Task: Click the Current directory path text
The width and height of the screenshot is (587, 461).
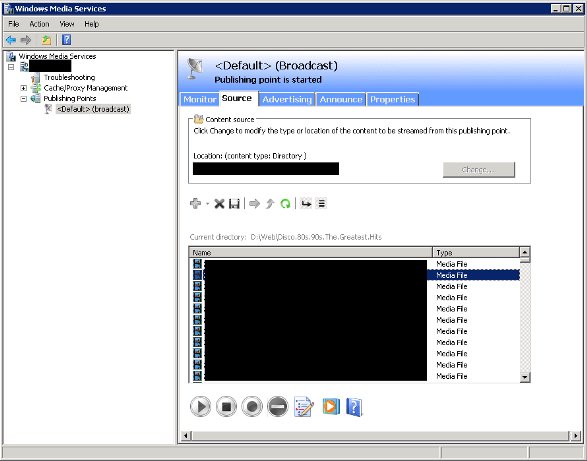Action: coord(316,237)
